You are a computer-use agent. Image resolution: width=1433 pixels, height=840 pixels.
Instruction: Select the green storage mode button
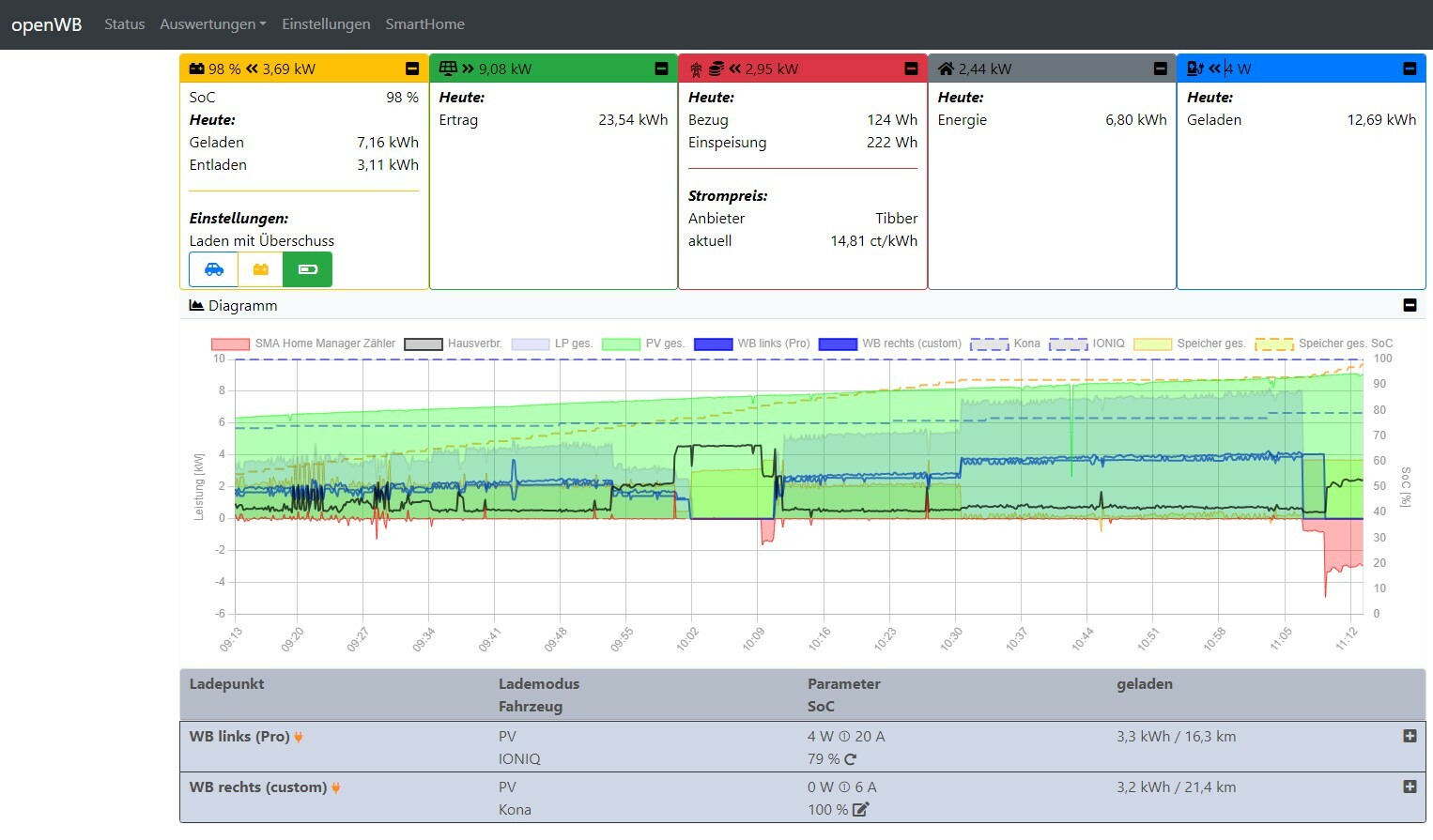[308, 269]
